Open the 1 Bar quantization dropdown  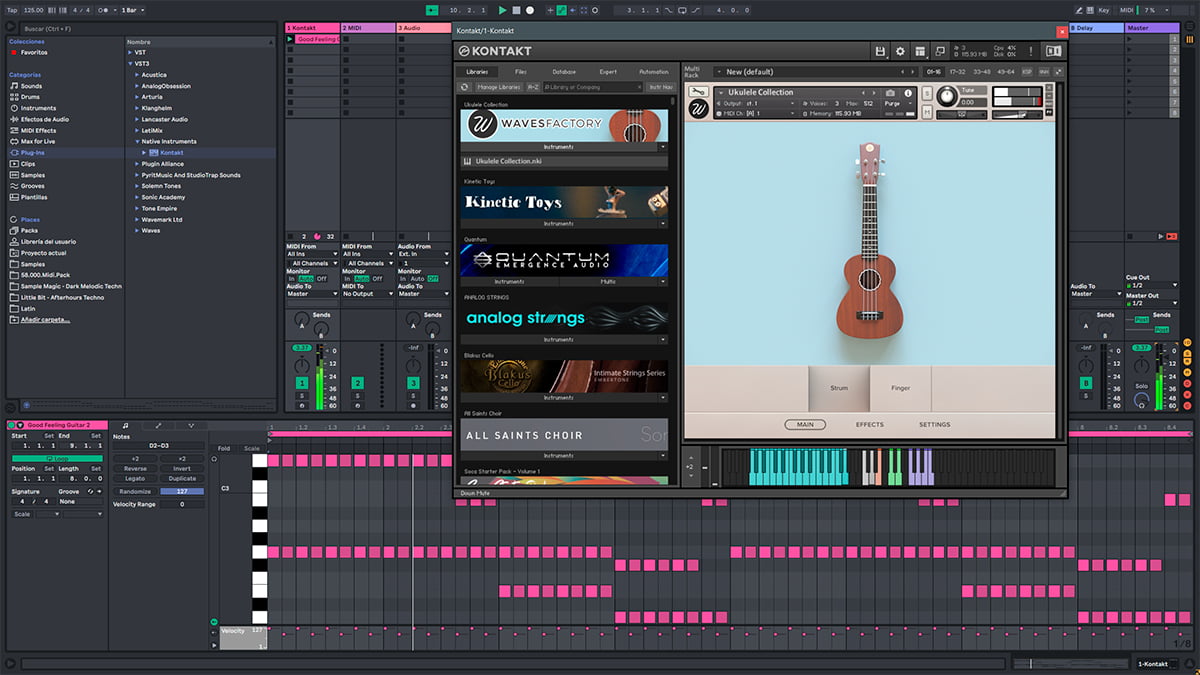133,10
